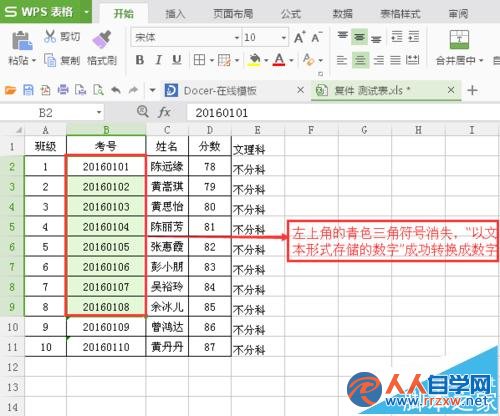Open the font color dropdown arrow
The image size is (500, 416).
291,60
